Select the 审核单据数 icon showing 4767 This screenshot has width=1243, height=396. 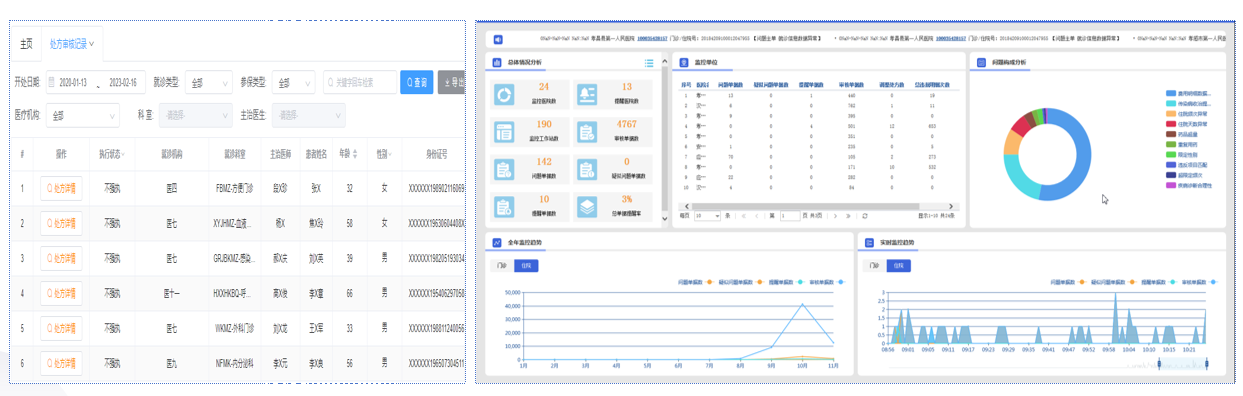pos(587,131)
